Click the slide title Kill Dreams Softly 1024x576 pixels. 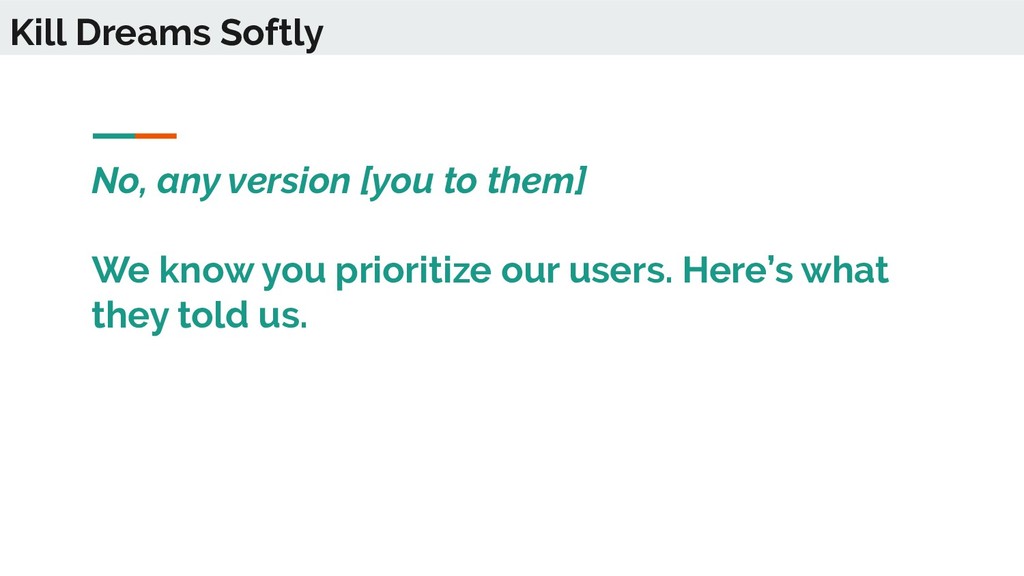167,33
